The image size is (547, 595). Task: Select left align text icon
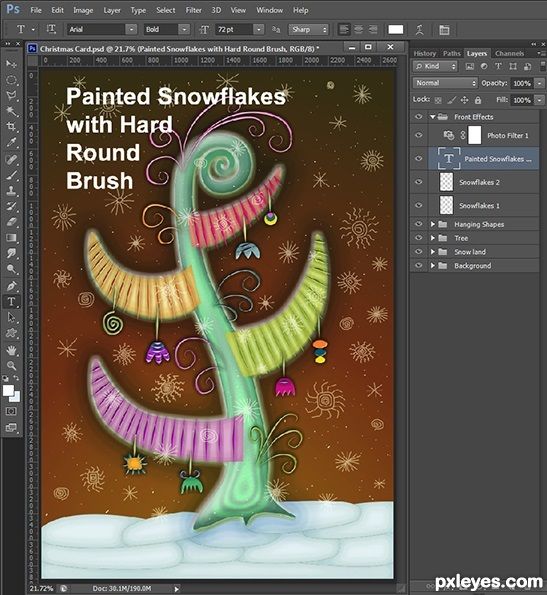pos(344,30)
